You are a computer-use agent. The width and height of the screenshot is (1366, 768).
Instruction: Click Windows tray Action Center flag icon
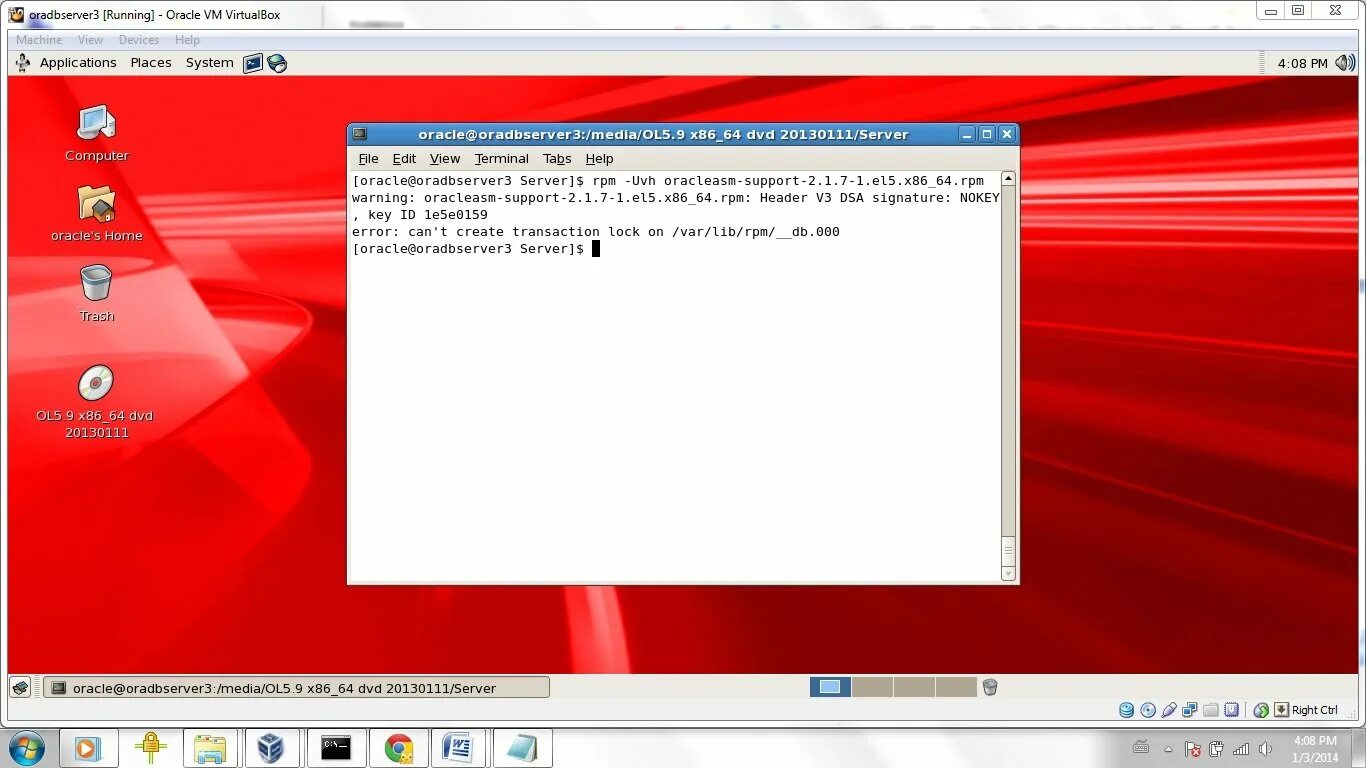pyautogui.click(x=1193, y=749)
